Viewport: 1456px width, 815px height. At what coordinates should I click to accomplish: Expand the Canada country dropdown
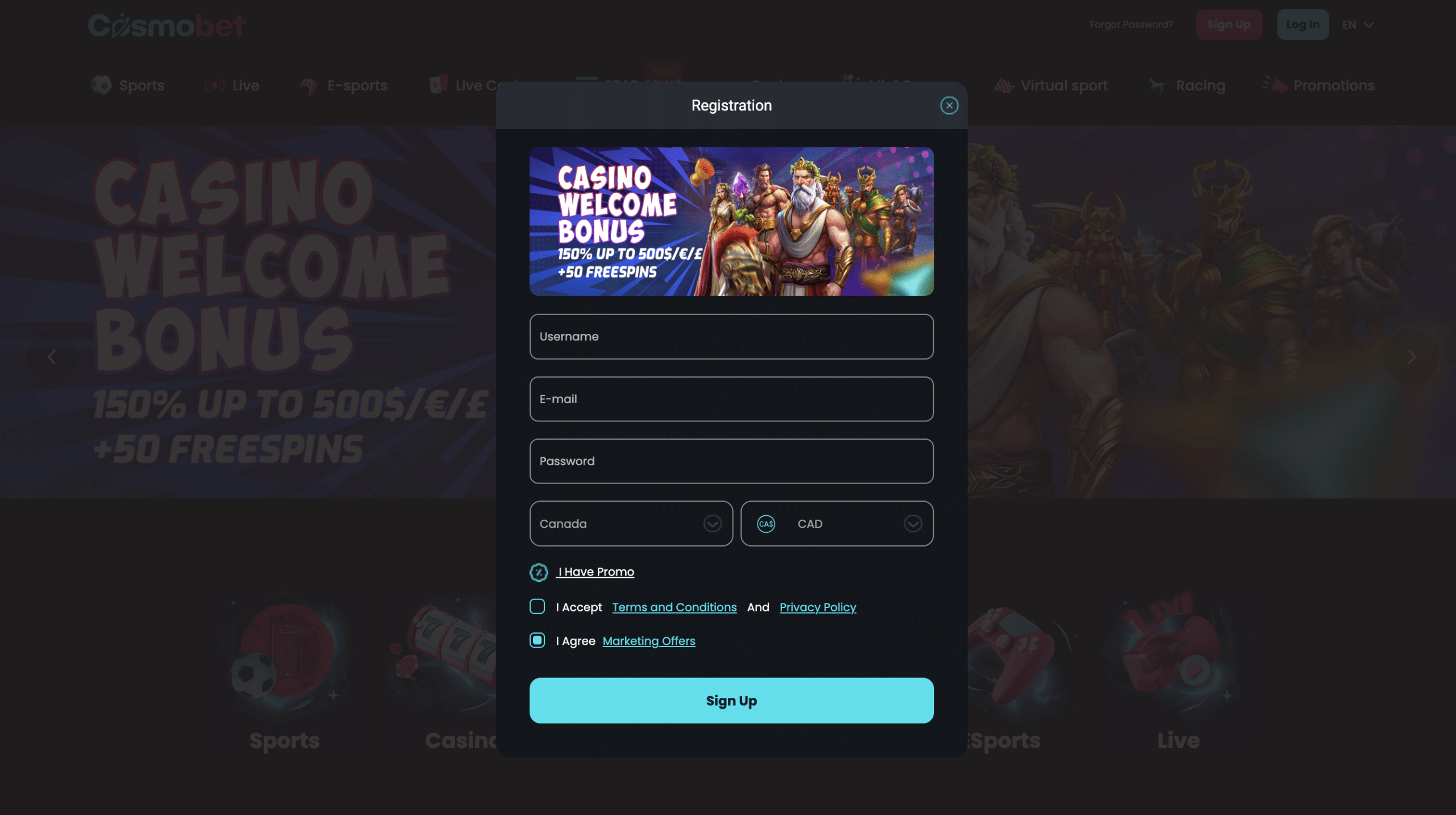click(x=713, y=523)
